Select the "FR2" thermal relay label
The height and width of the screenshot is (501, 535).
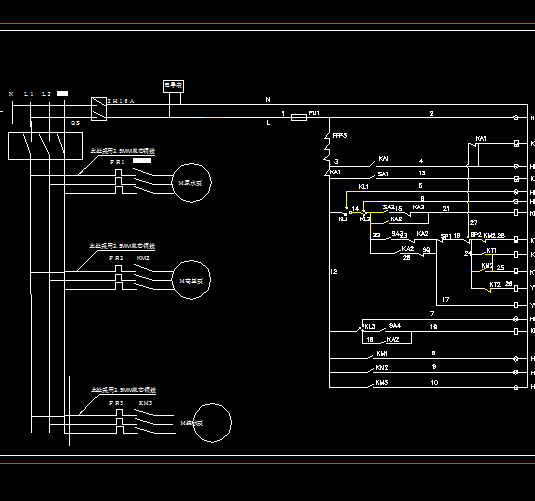pyautogui.click(x=116, y=258)
